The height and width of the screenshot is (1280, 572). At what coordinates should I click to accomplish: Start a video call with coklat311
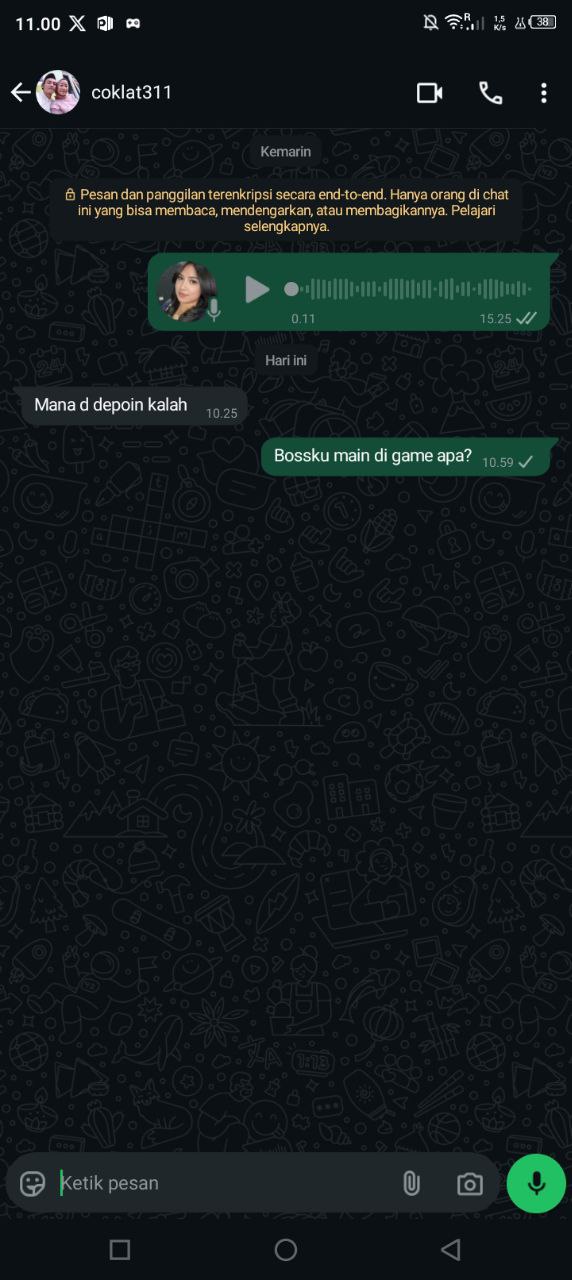click(x=430, y=93)
